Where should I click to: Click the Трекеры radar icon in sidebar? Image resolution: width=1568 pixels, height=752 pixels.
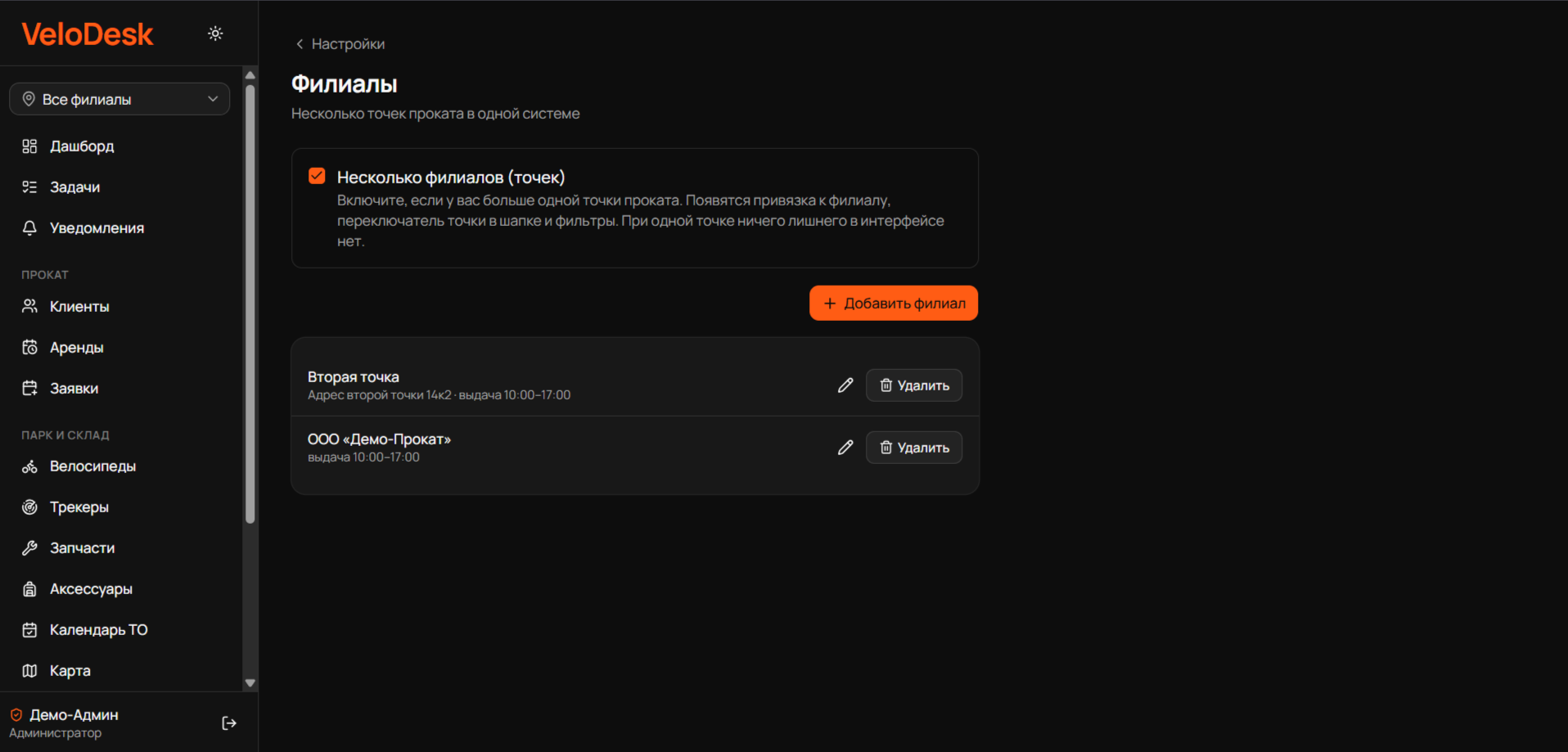click(29, 507)
